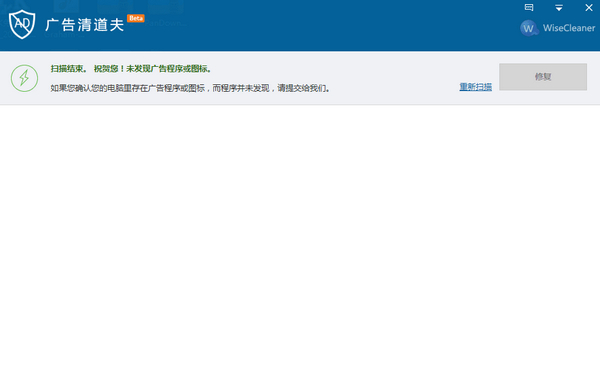Open the feedback message icon in the title bar
The height and width of the screenshot is (366, 600).
529,7
